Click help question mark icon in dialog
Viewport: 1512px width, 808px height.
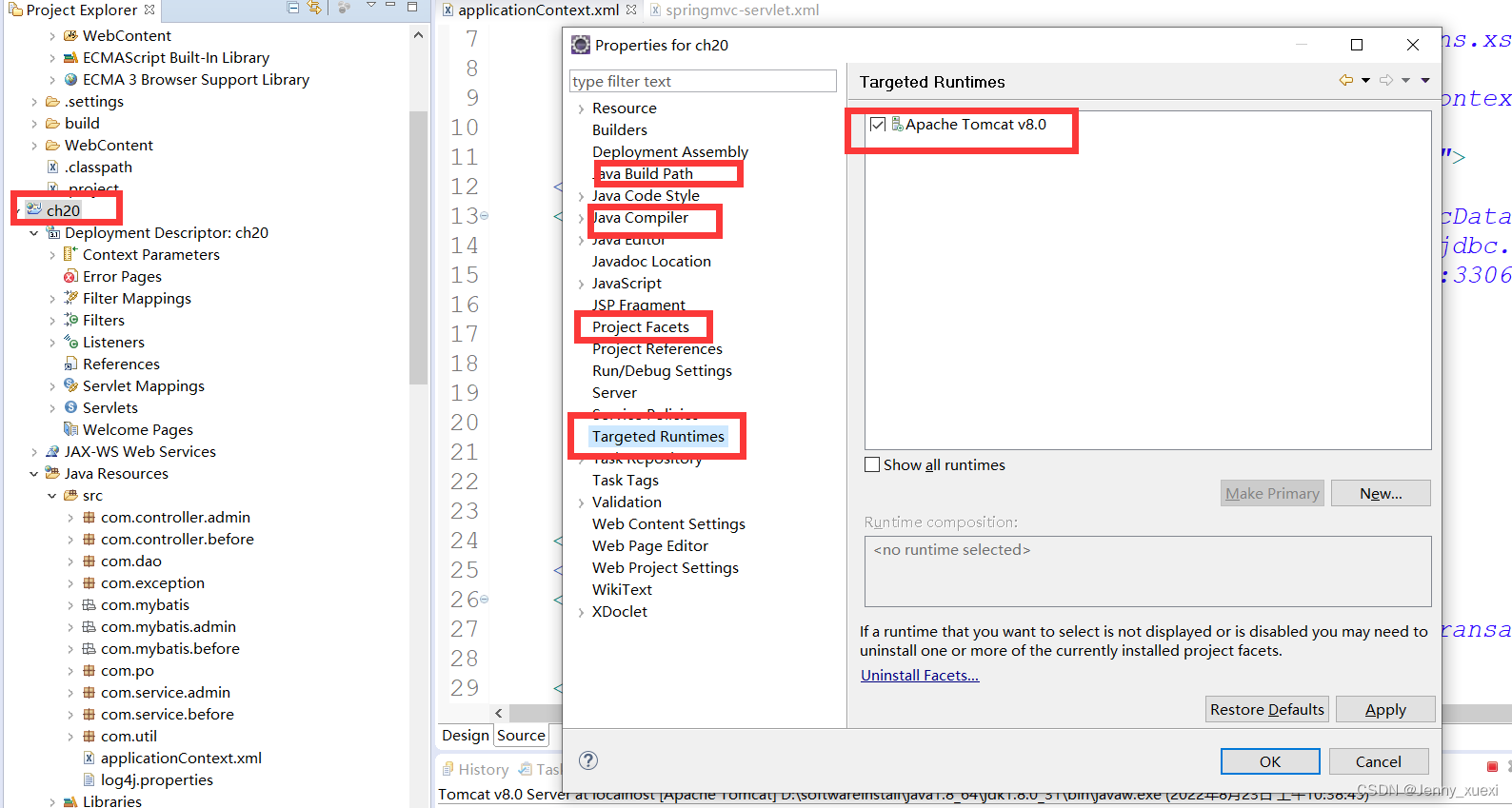(x=588, y=759)
